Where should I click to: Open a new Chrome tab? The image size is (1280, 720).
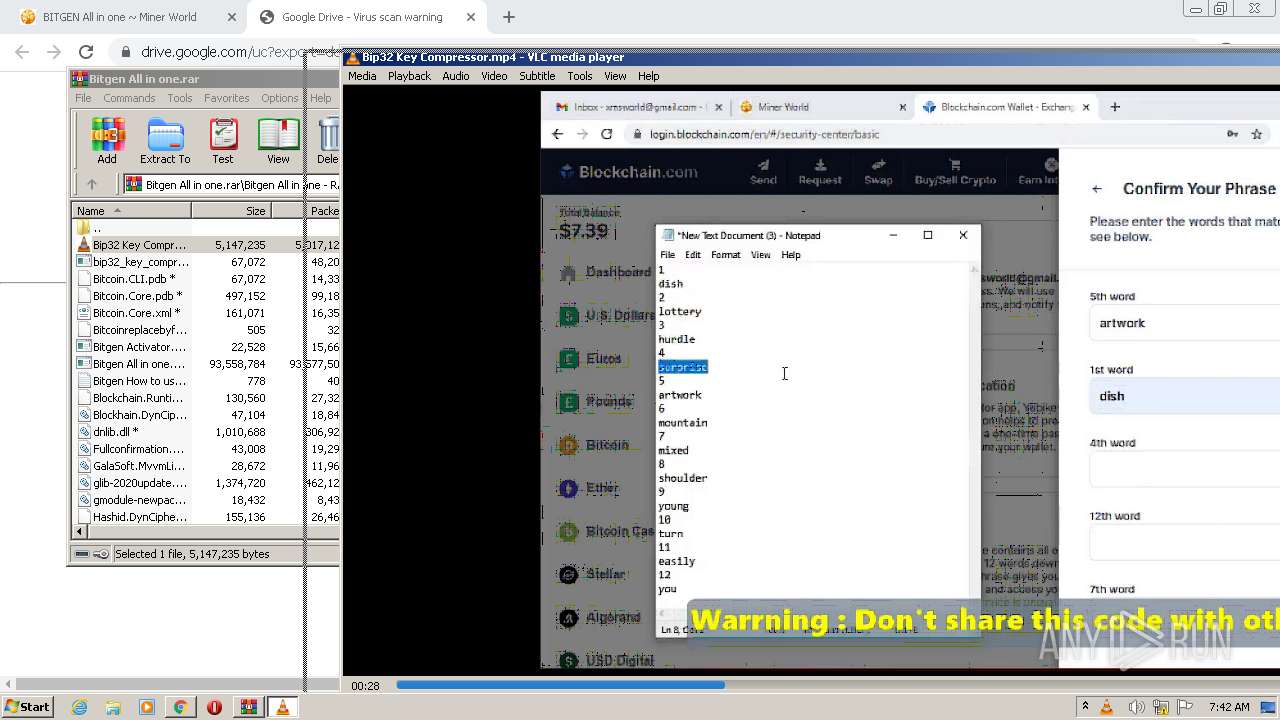pos(509,17)
